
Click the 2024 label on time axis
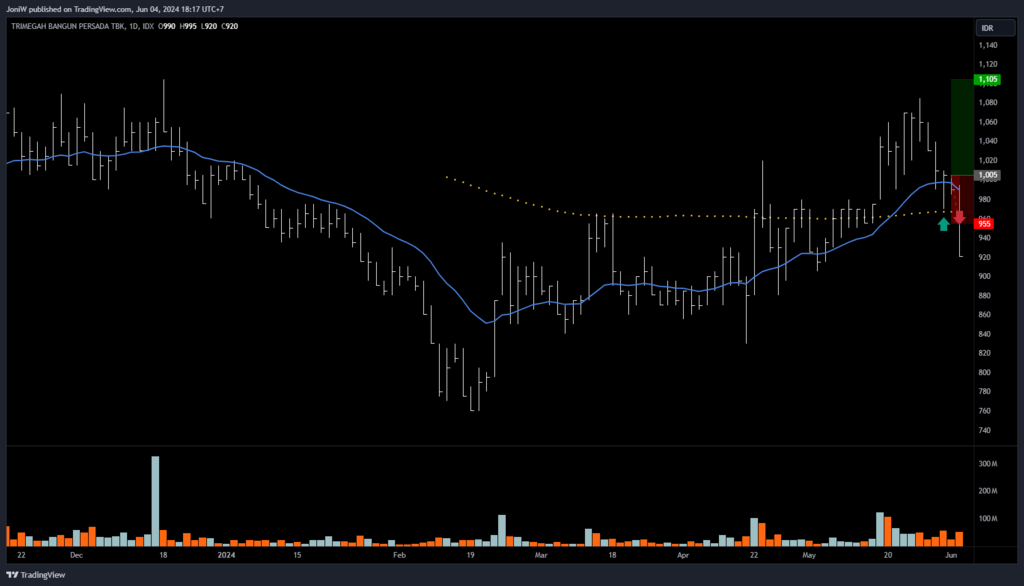click(x=227, y=553)
